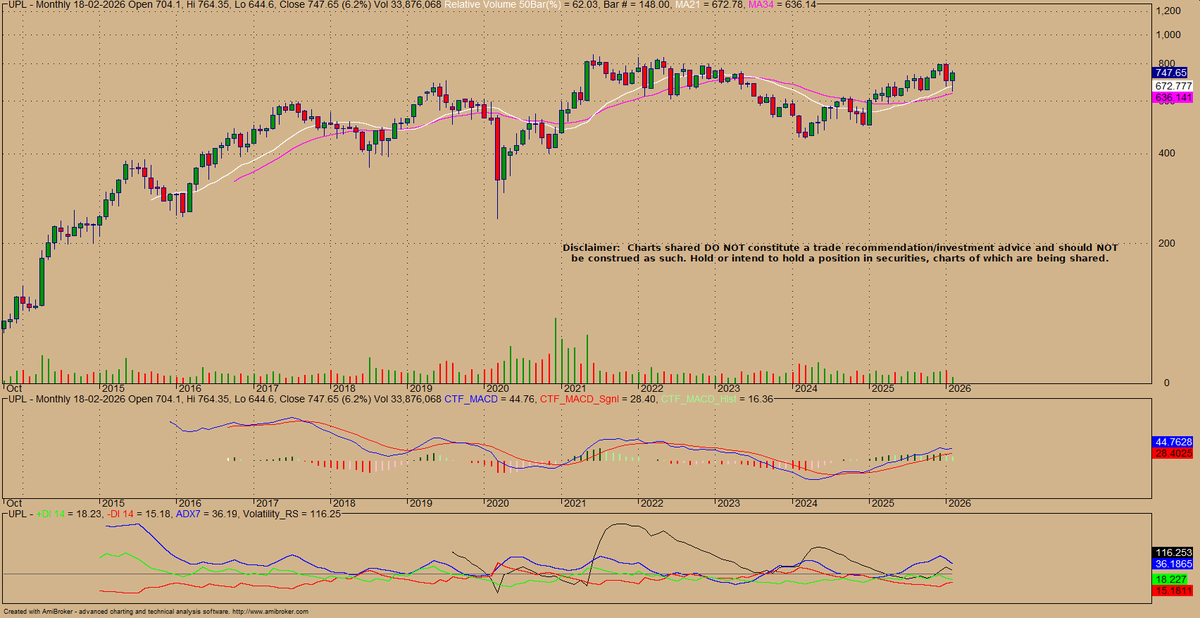Click the 2024 year label under the MACD pane
This screenshot has height=618, width=1200.
[805, 504]
